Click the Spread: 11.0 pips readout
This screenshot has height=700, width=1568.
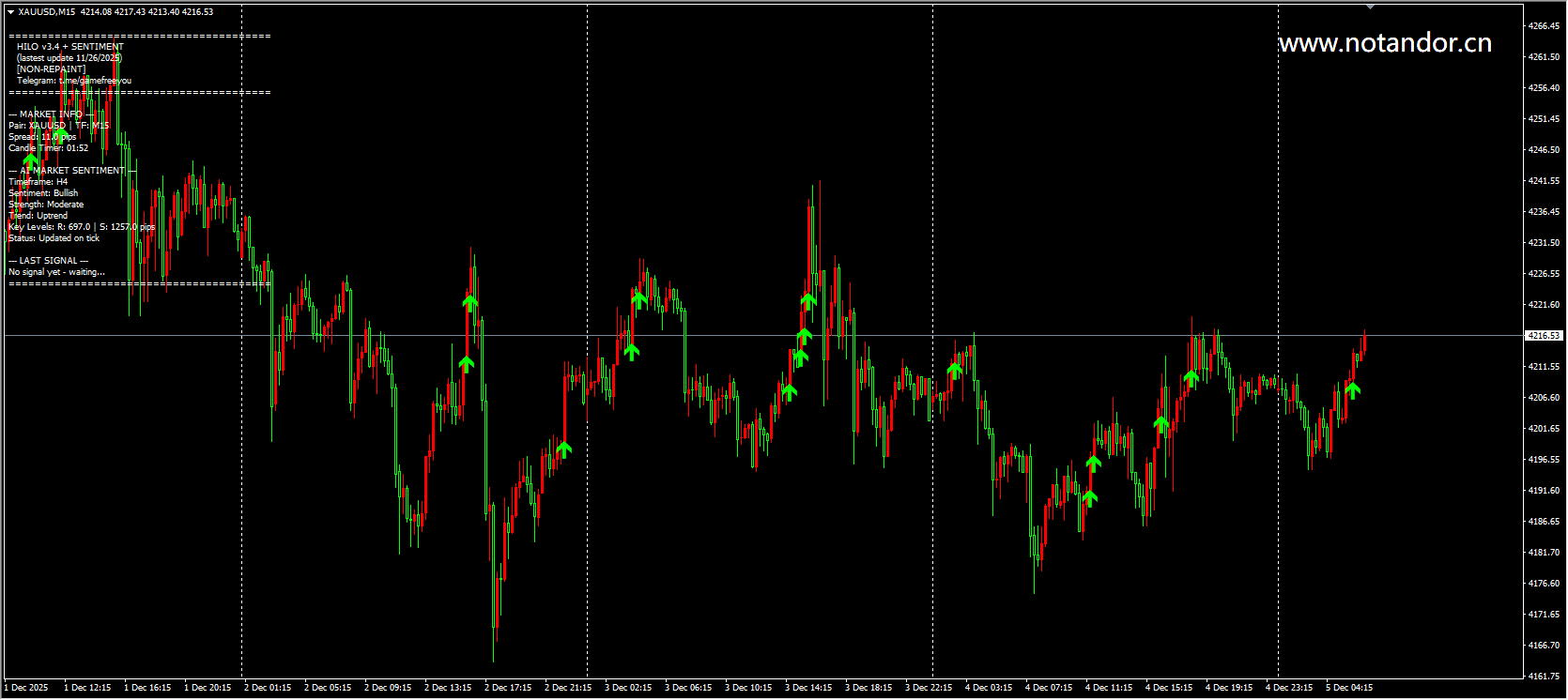43,137
